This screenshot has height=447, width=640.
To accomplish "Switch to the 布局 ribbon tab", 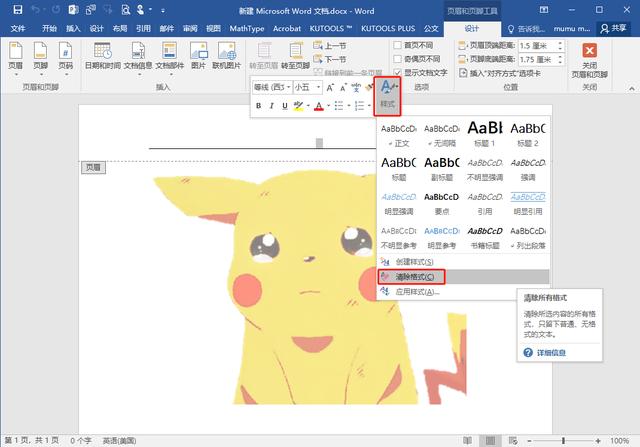I will click(x=120, y=28).
